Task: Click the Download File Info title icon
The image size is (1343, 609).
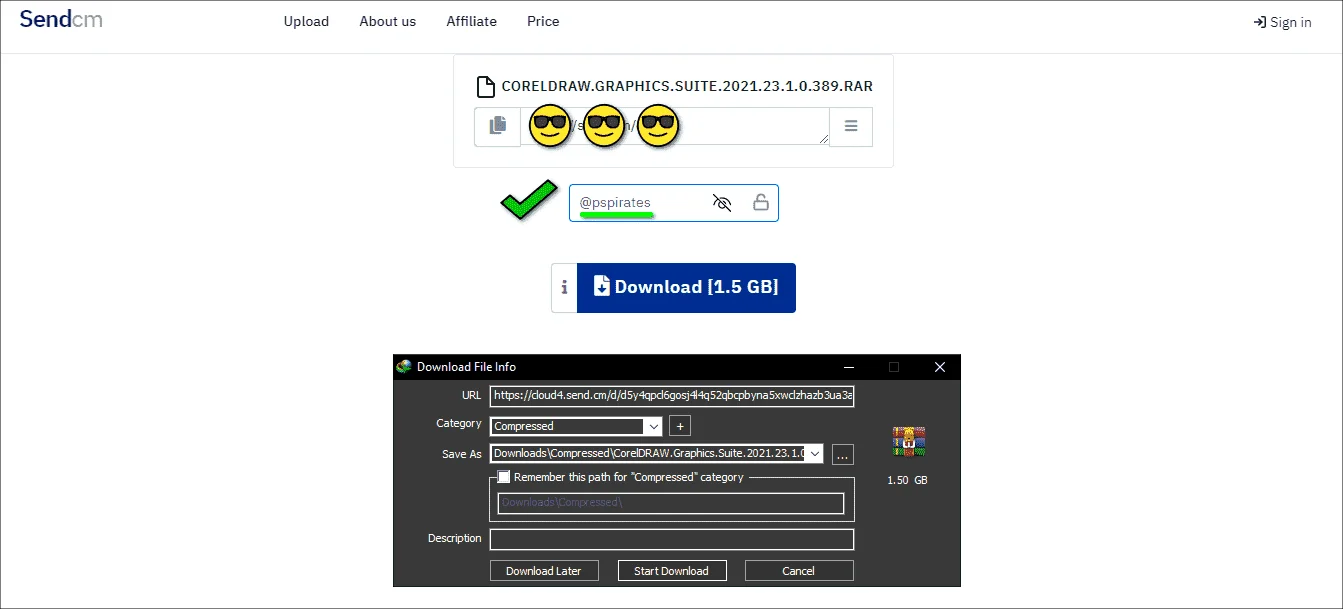Action: [x=404, y=367]
